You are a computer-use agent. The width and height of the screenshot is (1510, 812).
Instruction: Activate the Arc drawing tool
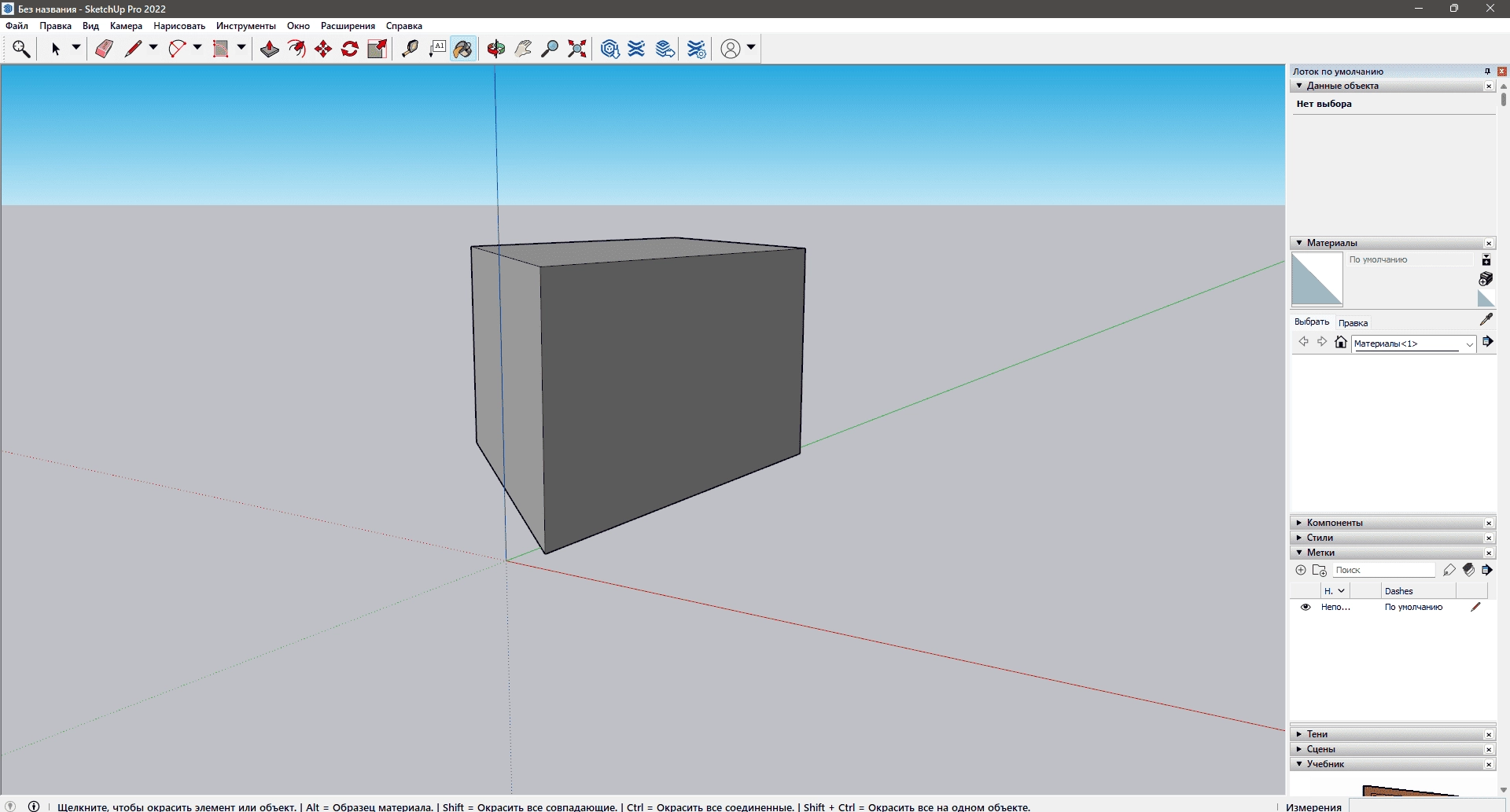[x=177, y=49]
